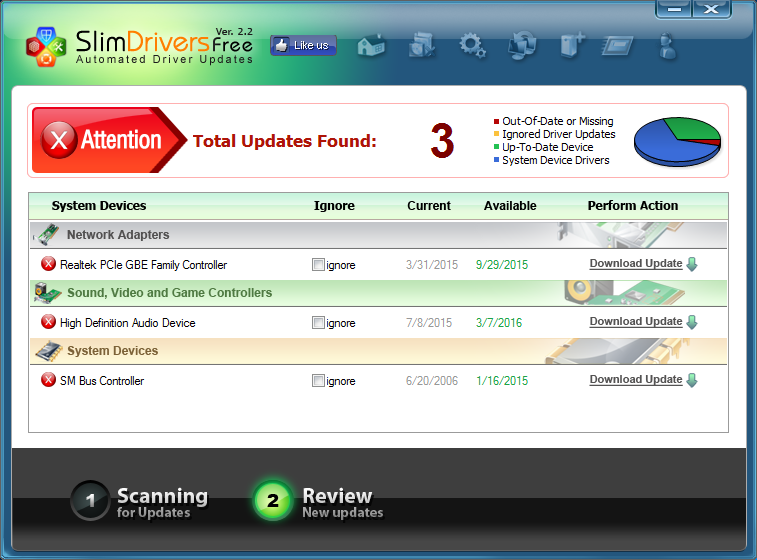Tick ignore checkbox for Realtek PCIe GBE
The image size is (757, 560).
318,265
